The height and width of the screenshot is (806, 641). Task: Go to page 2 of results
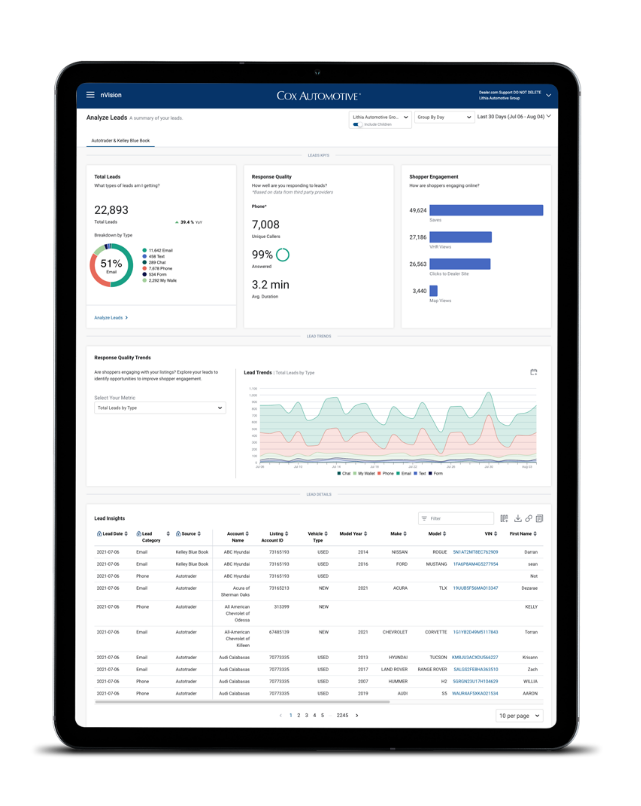pyautogui.click(x=299, y=715)
